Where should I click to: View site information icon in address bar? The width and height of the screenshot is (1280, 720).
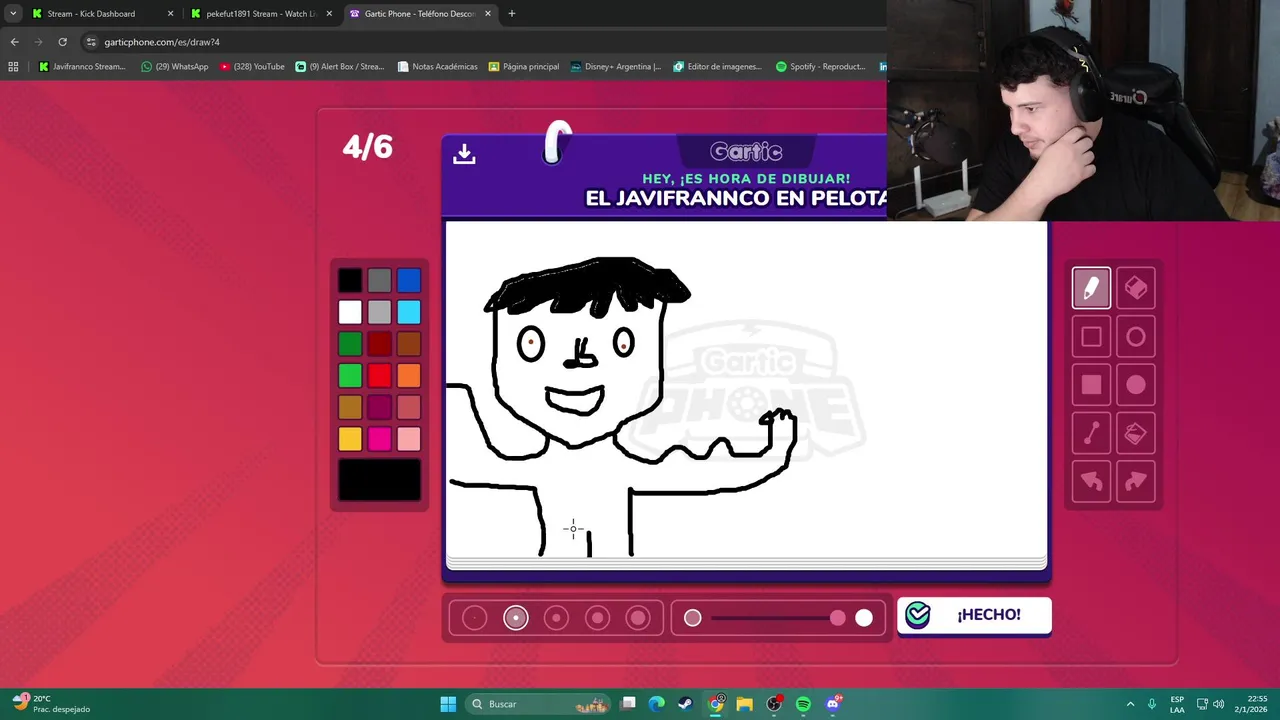91,42
